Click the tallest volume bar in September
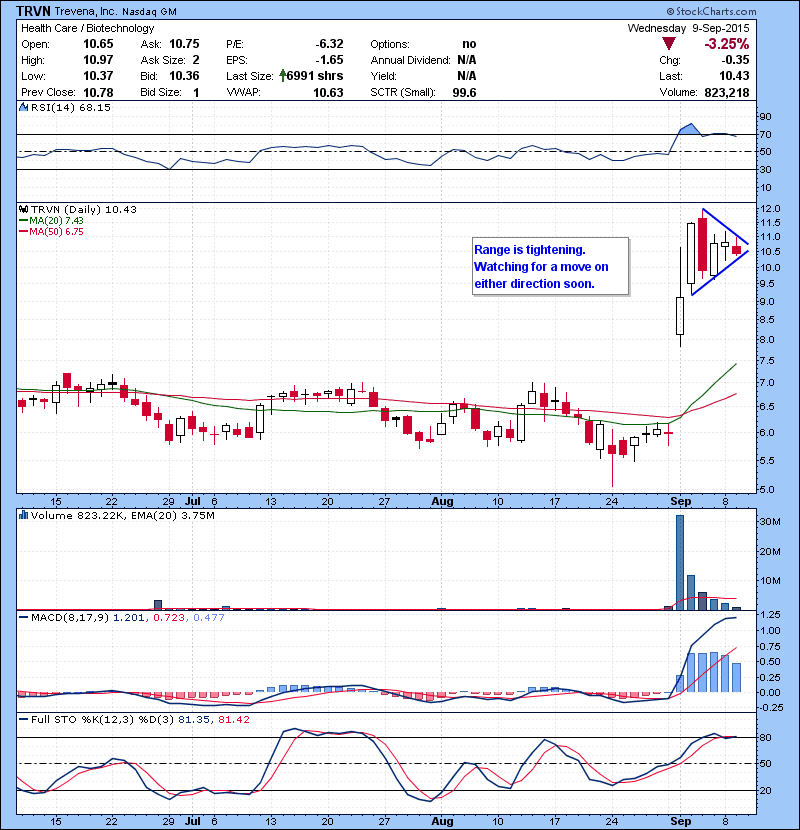Screen dimensions: 800x830 tap(680, 562)
